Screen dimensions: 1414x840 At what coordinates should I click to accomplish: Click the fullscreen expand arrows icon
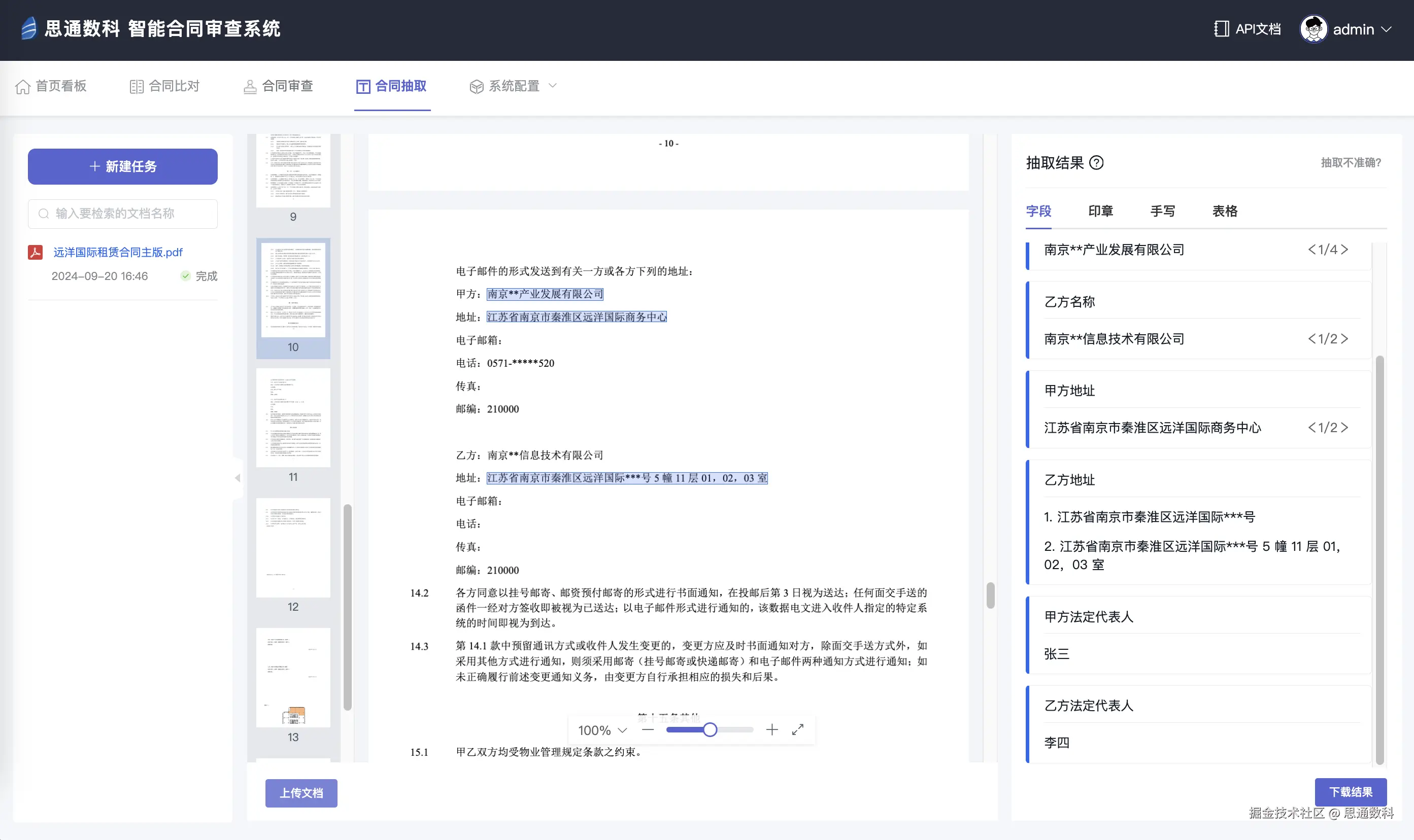(797, 729)
